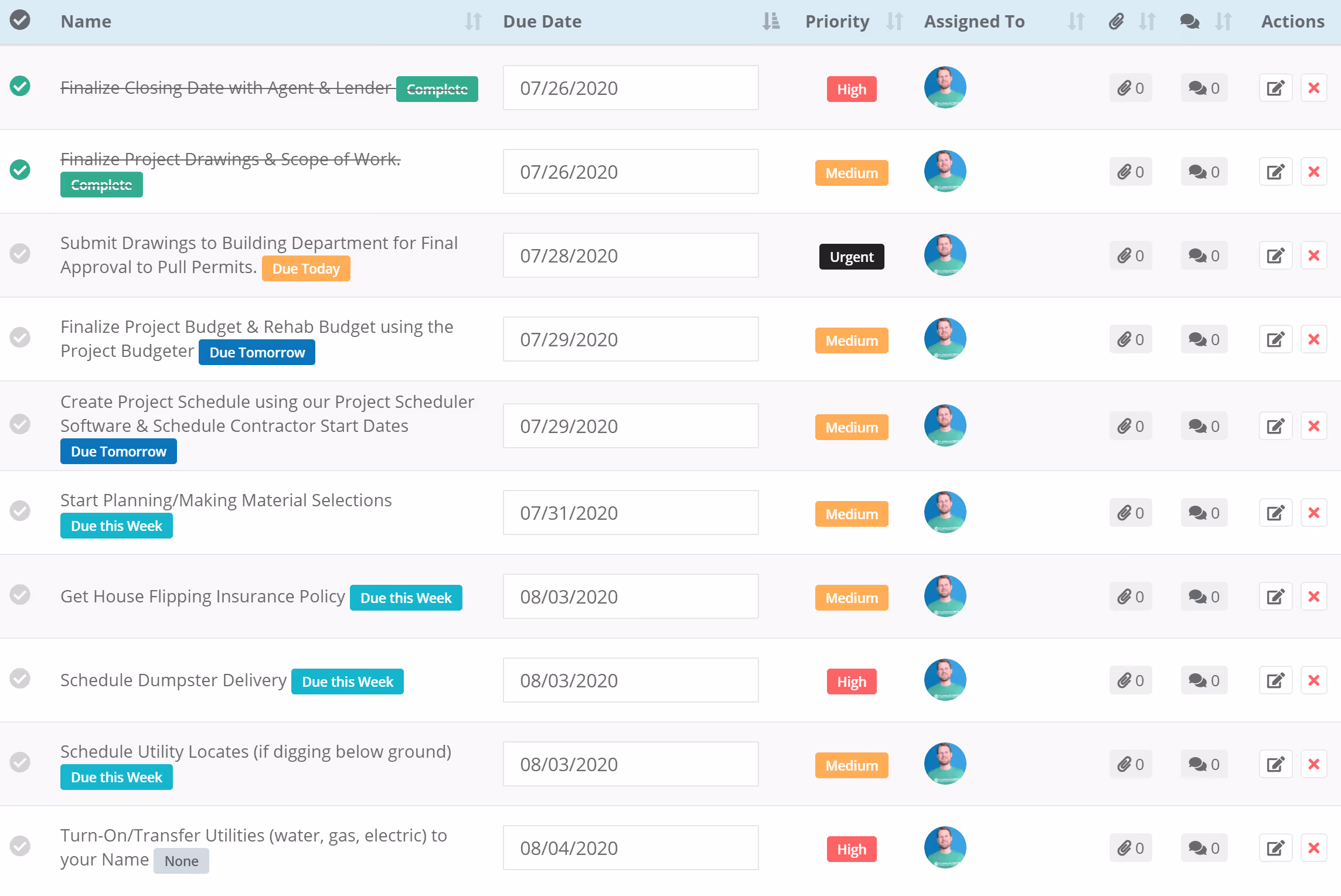Edit the Create Project Schedule task
This screenshot has width=1341, height=896.
(x=1275, y=427)
